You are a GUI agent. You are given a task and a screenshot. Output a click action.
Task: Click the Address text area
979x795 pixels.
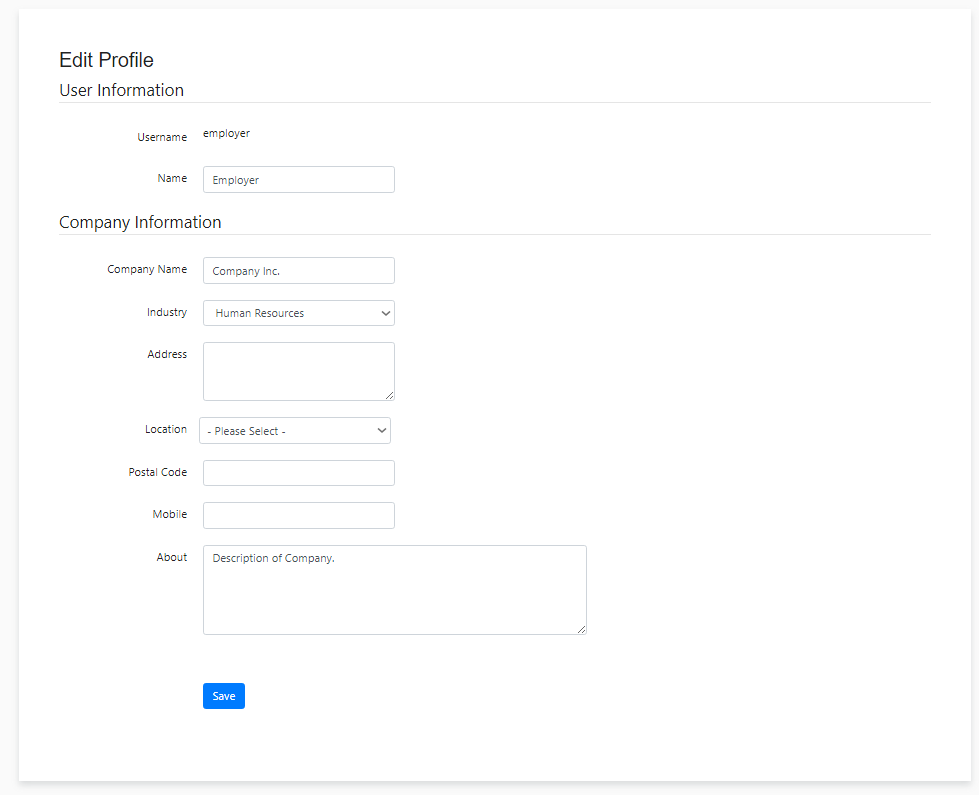tap(298, 371)
